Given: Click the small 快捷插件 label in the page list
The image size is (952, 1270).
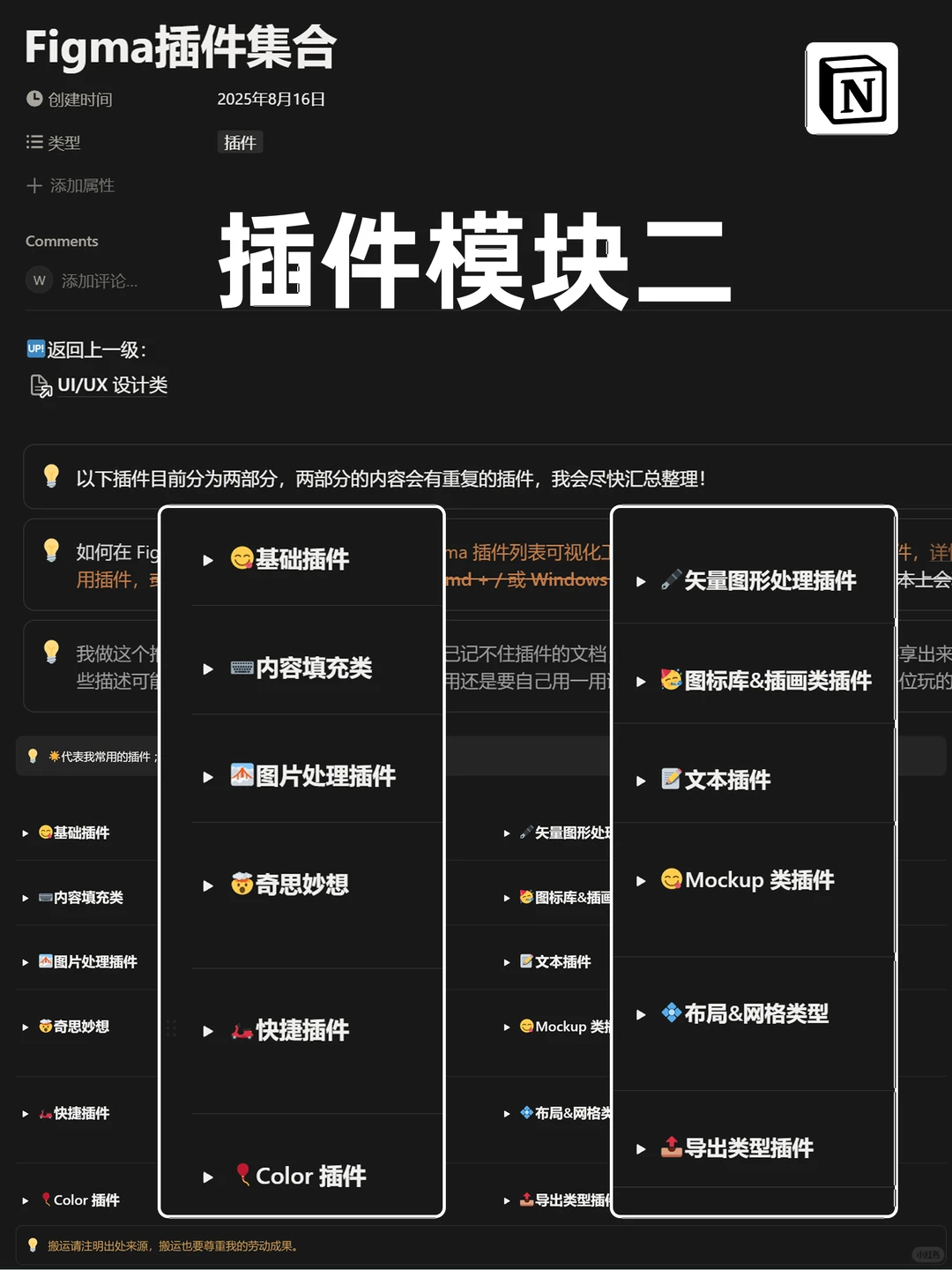Looking at the screenshot, I should 81,1114.
